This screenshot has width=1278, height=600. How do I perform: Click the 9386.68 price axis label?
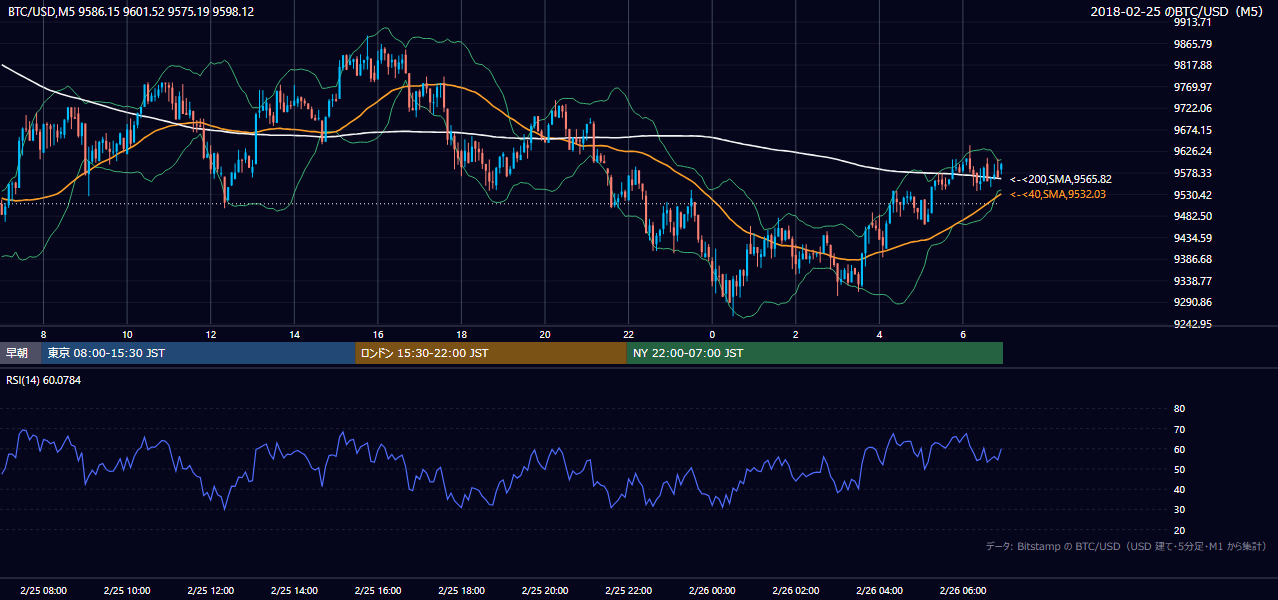point(1193,259)
